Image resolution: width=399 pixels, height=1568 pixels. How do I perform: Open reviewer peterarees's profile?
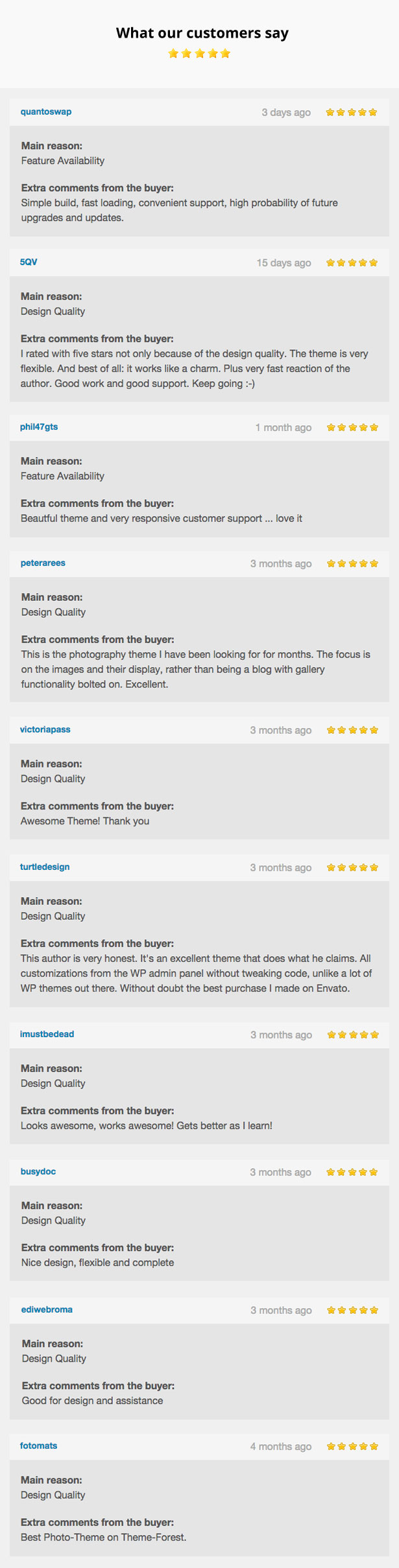[x=43, y=563]
